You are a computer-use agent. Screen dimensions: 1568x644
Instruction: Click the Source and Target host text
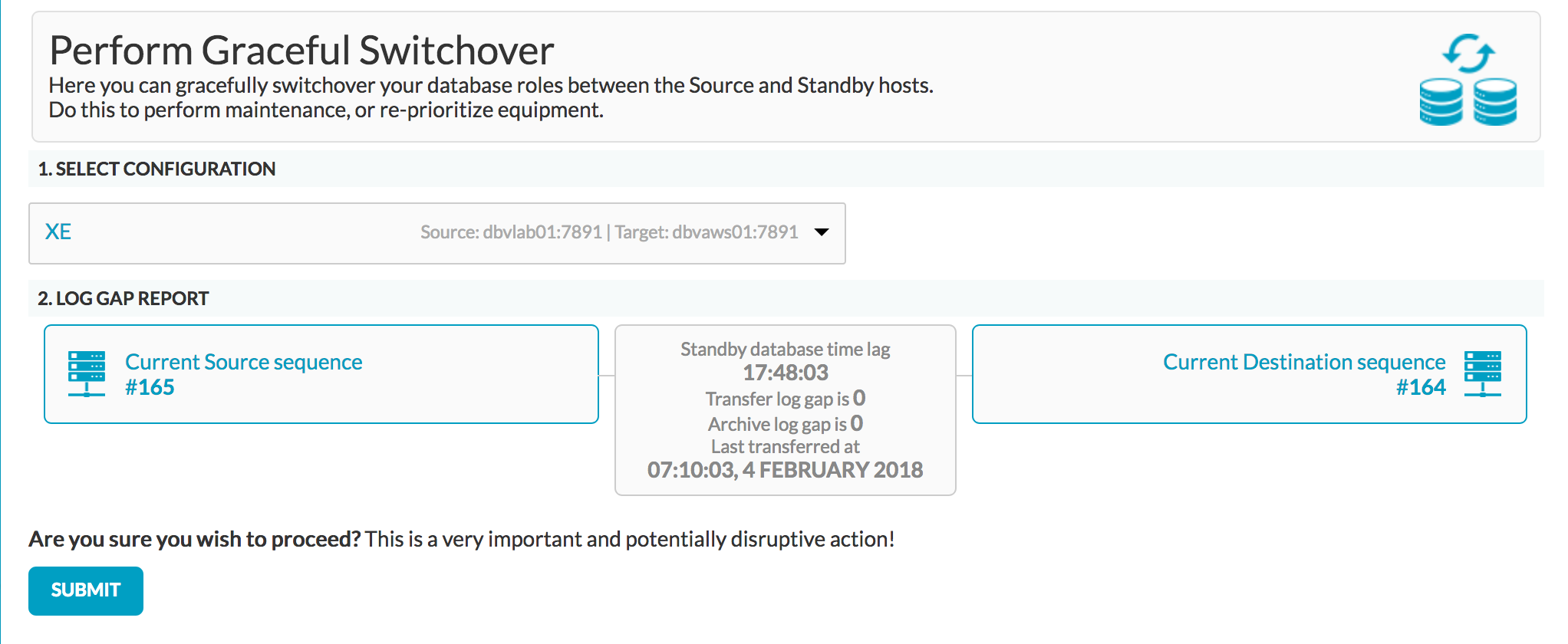pos(609,232)
